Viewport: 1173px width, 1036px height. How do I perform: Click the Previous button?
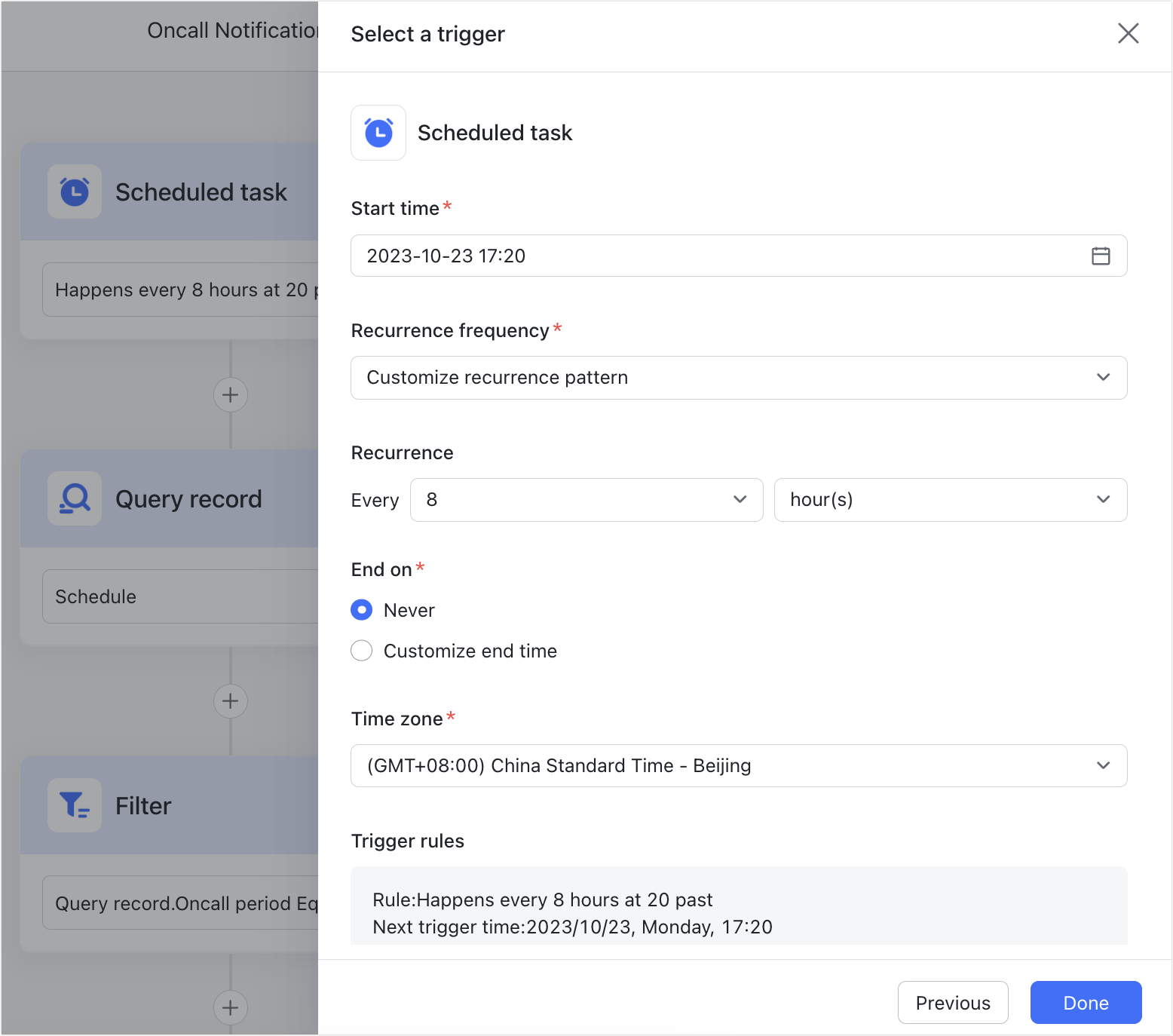(x=953, y=1003)
